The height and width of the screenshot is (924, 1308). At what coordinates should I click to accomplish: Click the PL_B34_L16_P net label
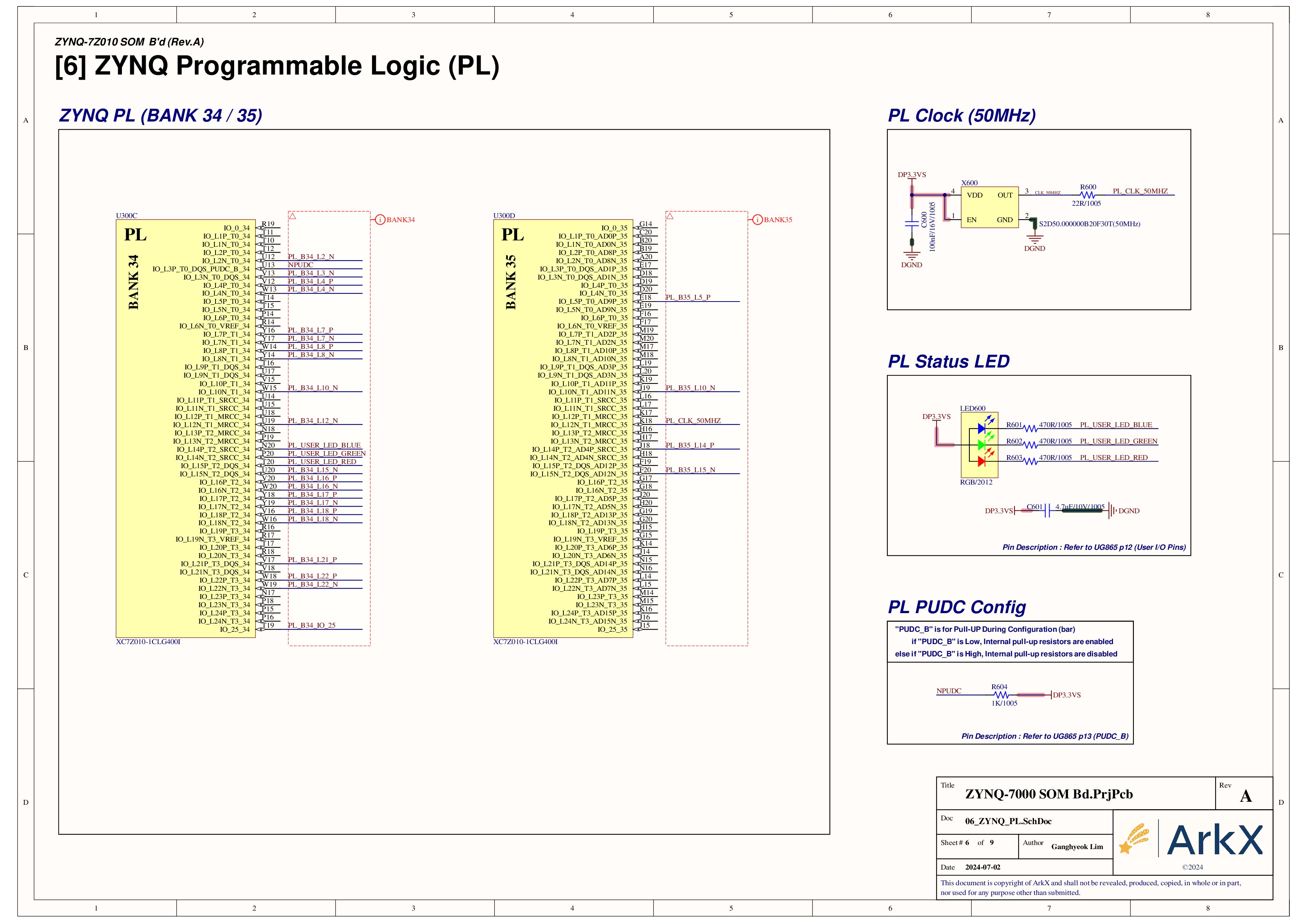312,478
